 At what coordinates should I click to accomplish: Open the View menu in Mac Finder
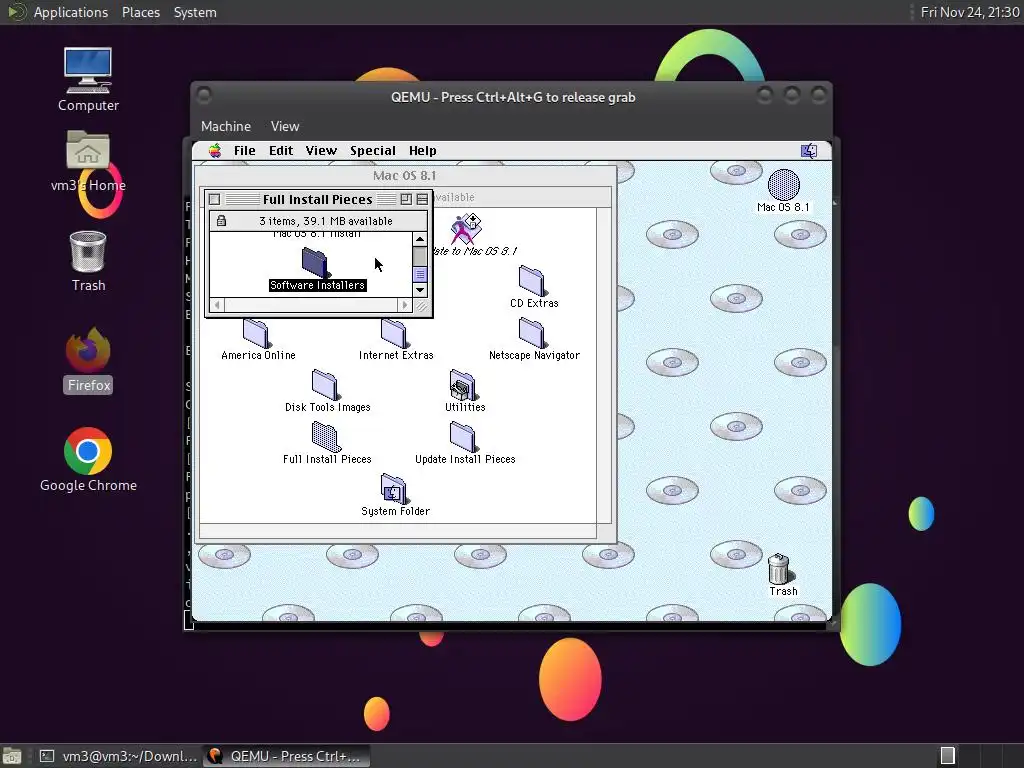[321, 151]
